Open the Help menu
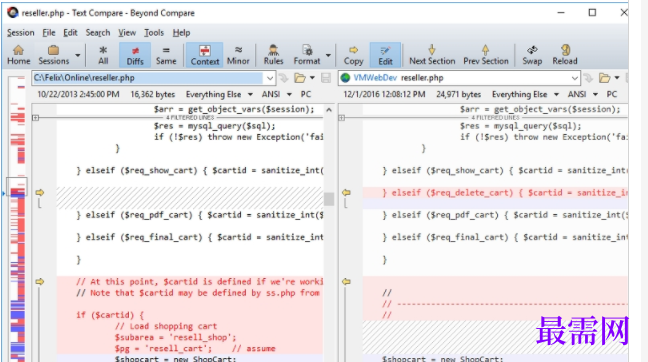 click(181, 33)
